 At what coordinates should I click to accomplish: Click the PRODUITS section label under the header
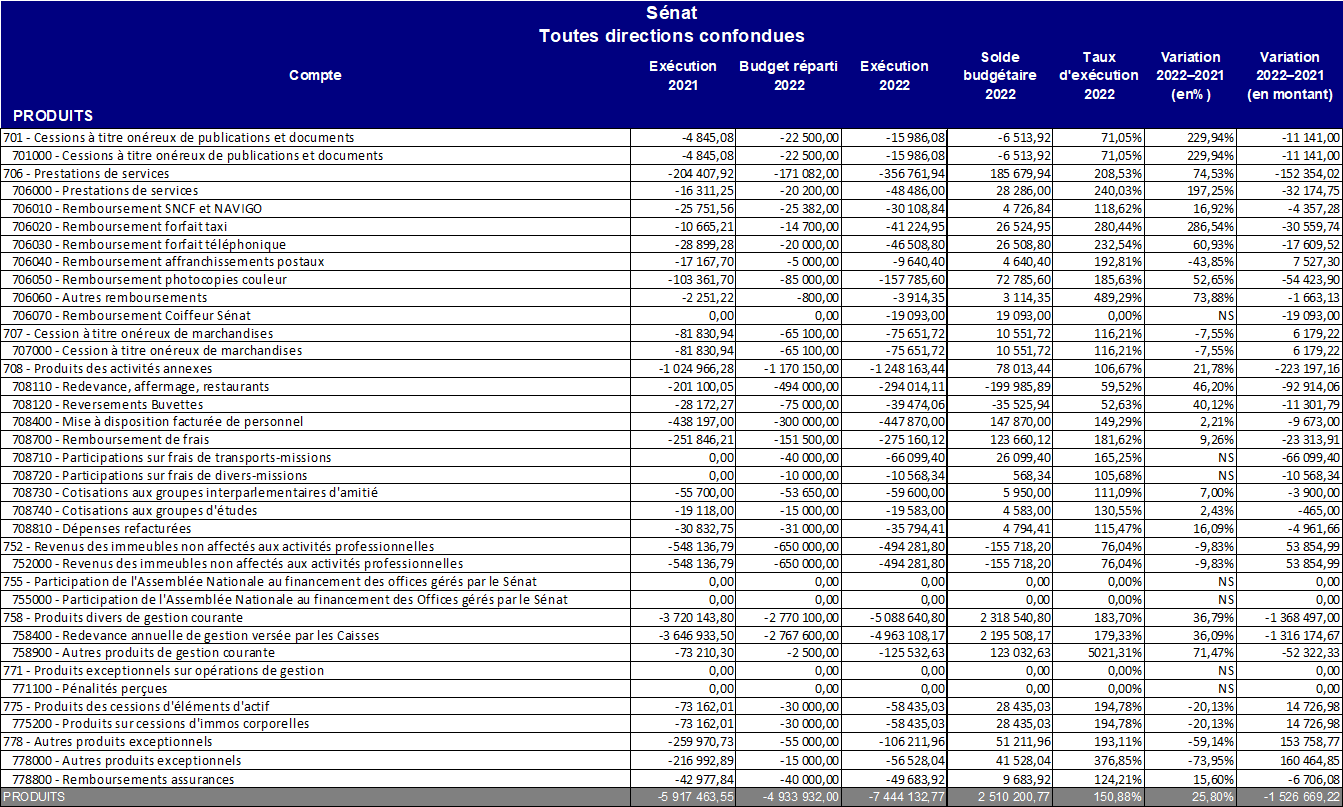(53, 116)
